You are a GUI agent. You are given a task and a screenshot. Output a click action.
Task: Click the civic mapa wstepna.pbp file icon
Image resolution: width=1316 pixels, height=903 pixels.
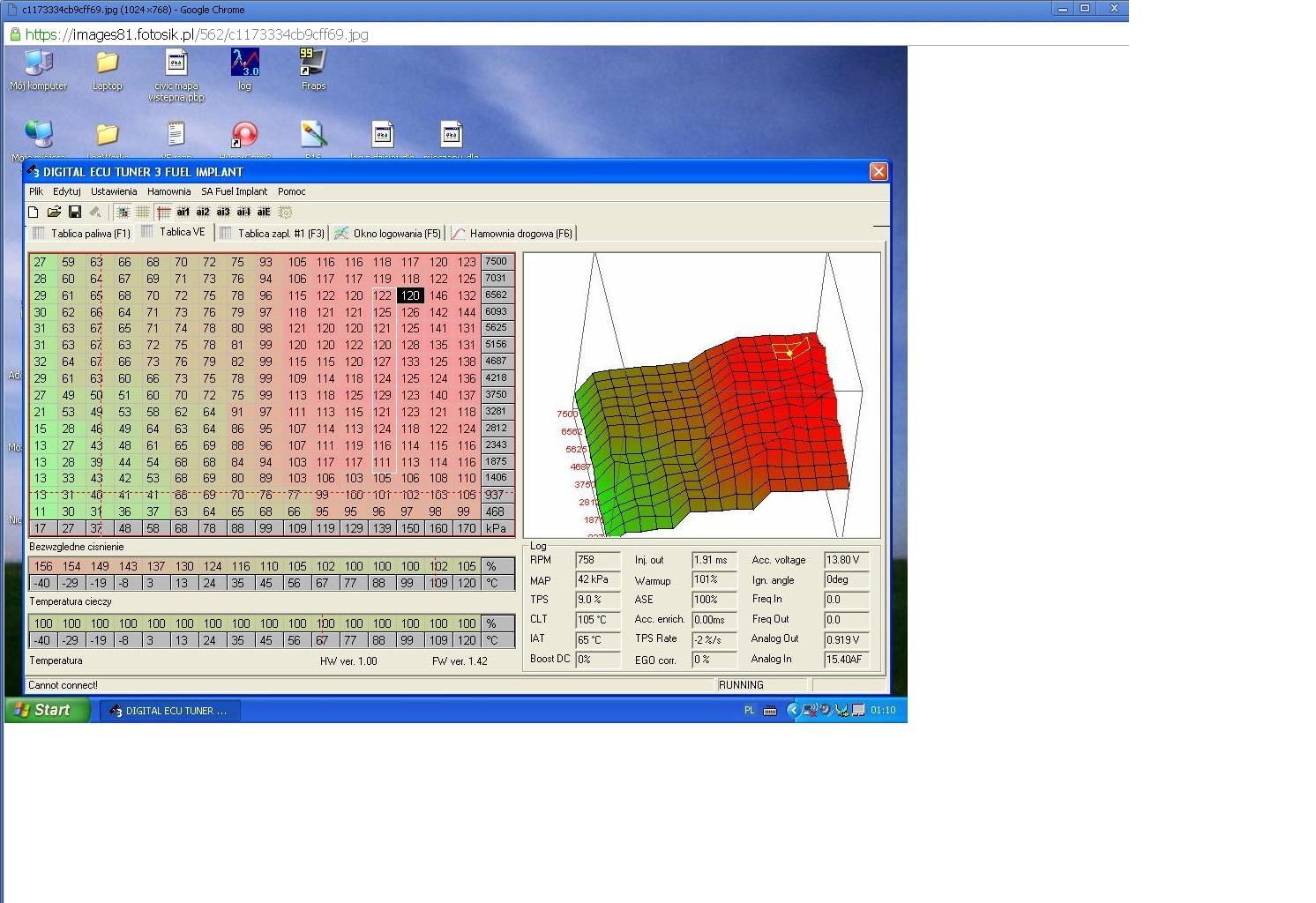pos(176,75)
